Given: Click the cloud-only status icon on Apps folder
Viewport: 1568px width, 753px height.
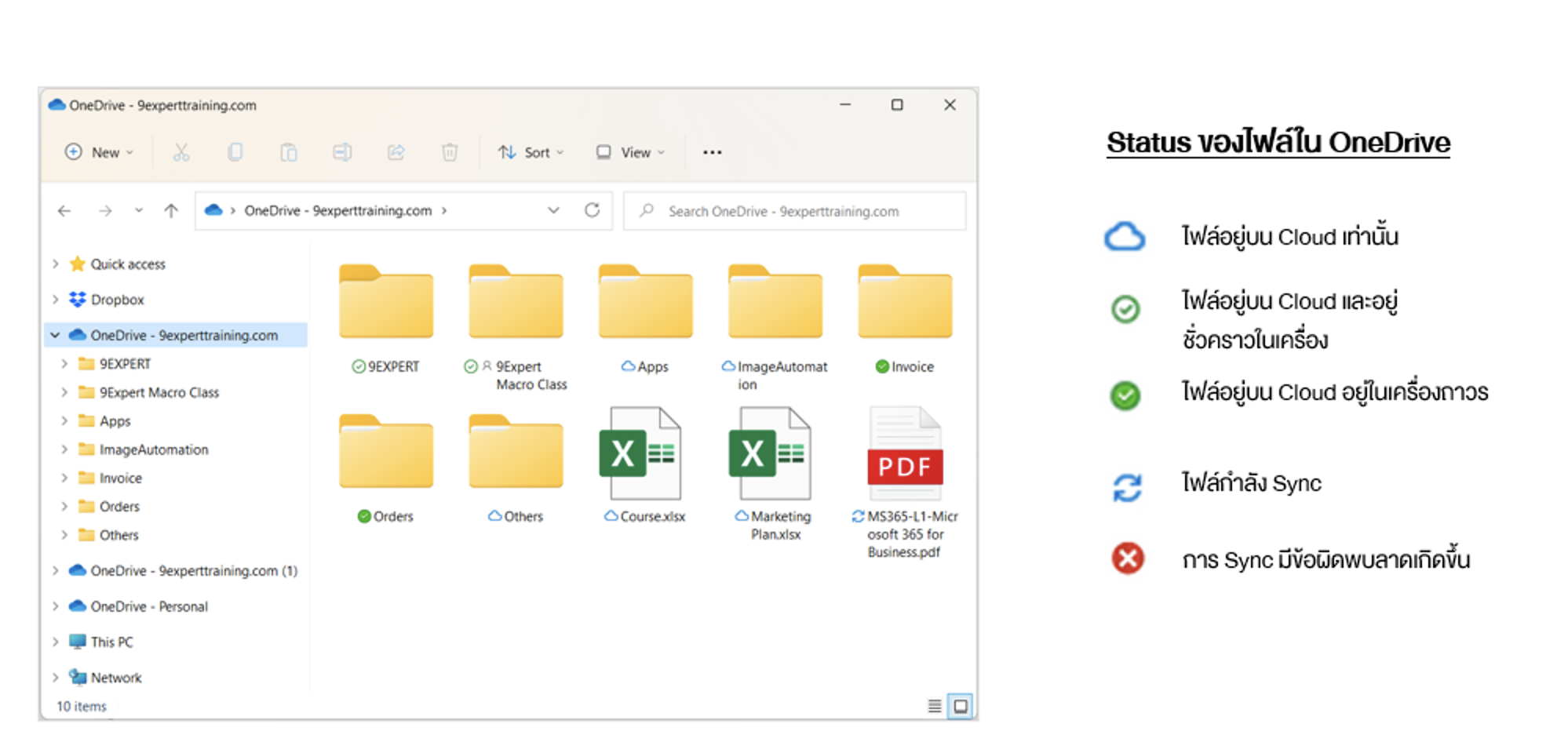Looking at the screenshot, I should tap(629, 366).
